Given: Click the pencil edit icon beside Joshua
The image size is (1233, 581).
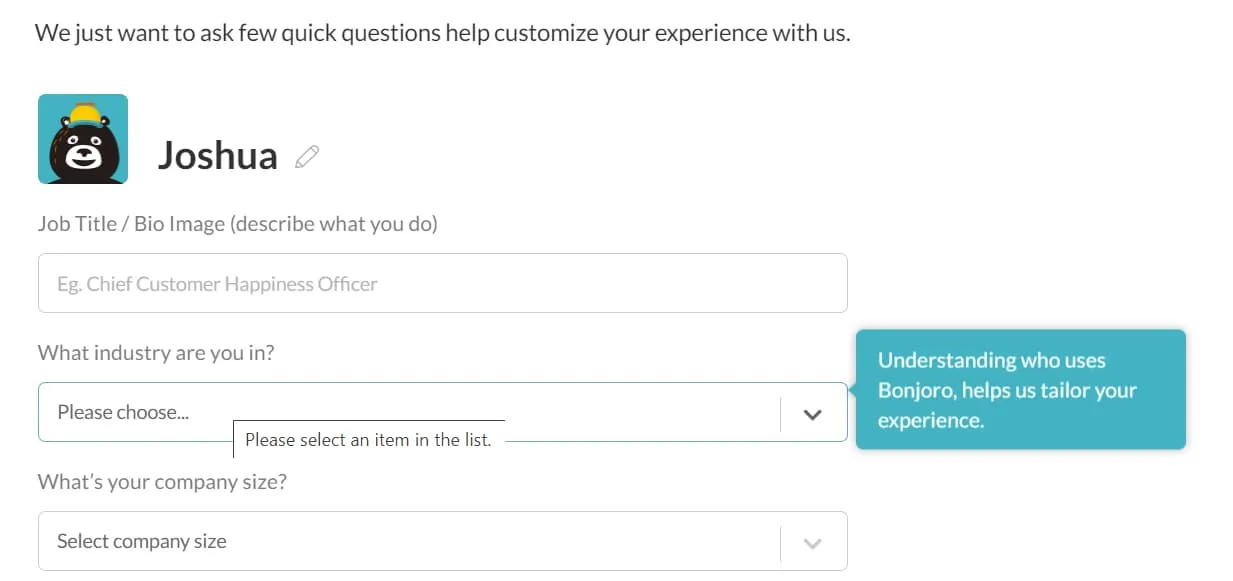Looking at the screenshot, I should tap(307, 157).
